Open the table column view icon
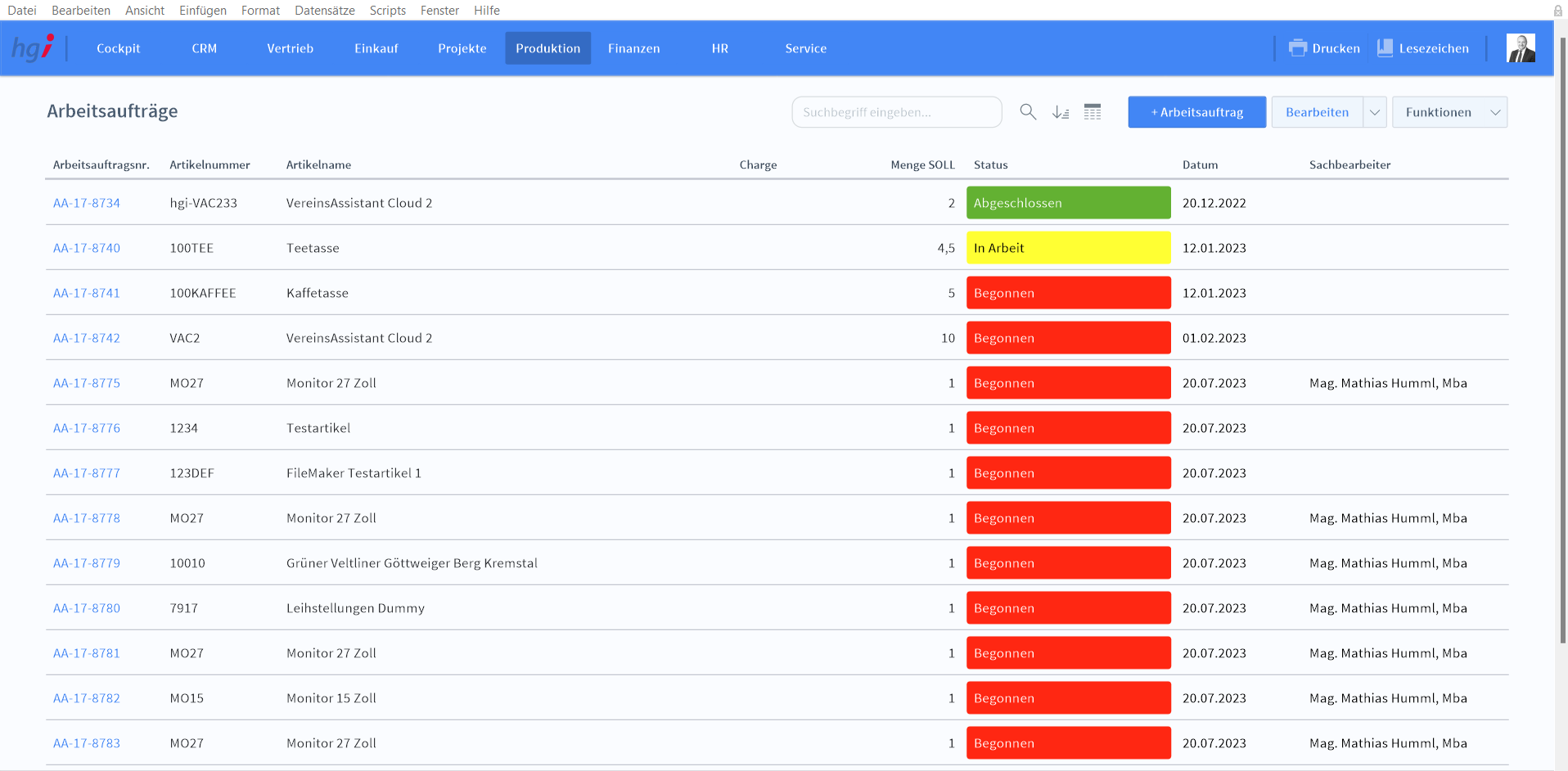Screen dimensions: 1568x771 1093,112
